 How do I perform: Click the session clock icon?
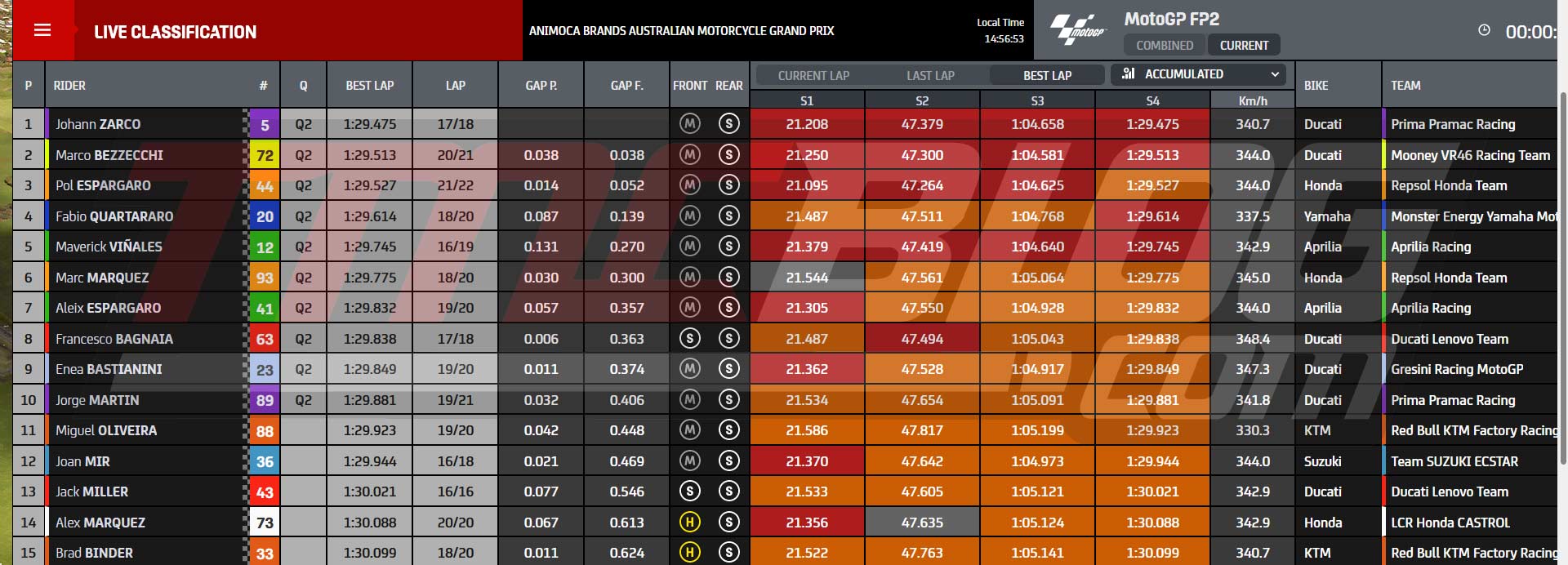point(1484,30)
